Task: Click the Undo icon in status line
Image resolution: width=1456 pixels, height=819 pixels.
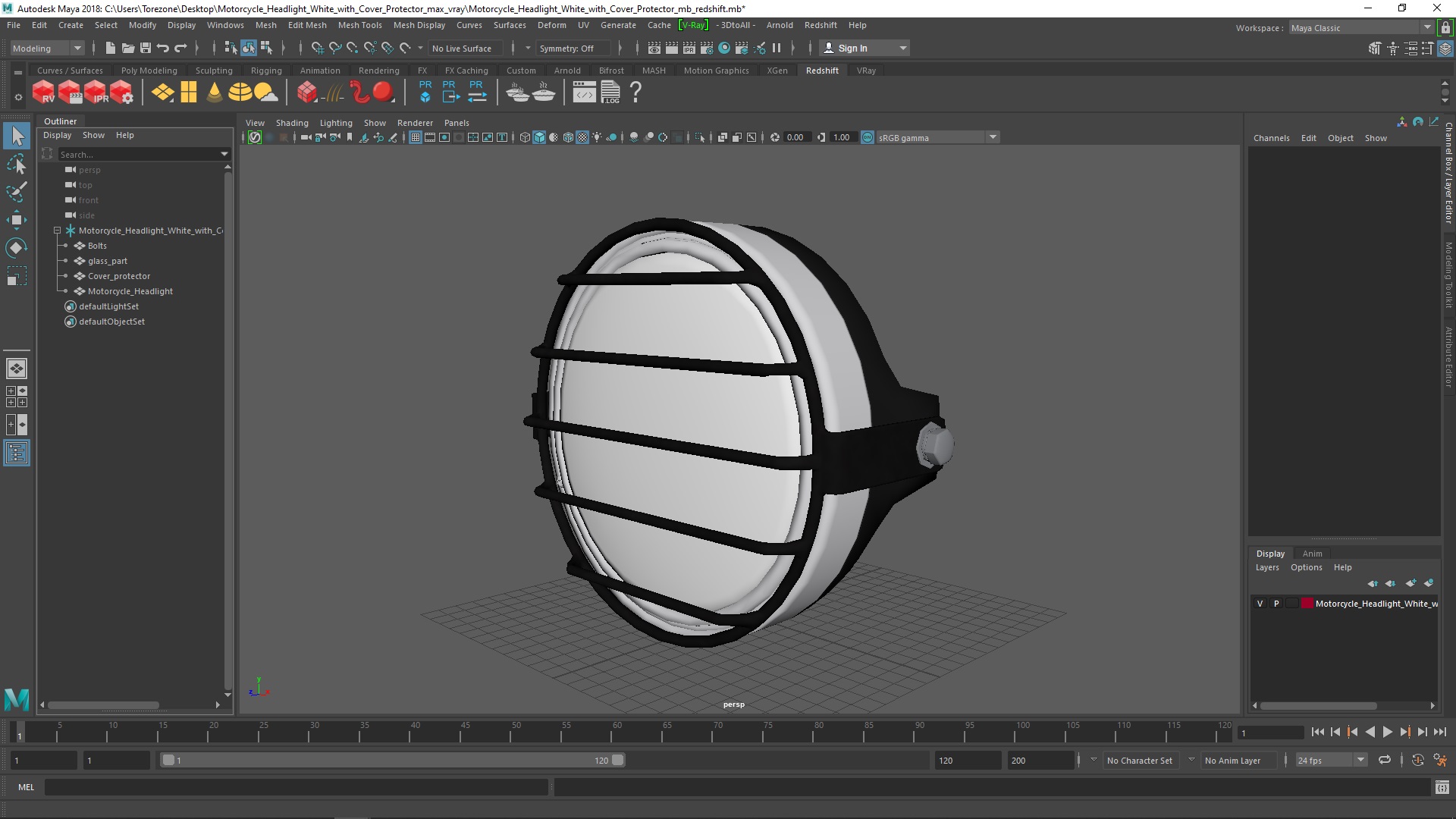Action: 162,48
